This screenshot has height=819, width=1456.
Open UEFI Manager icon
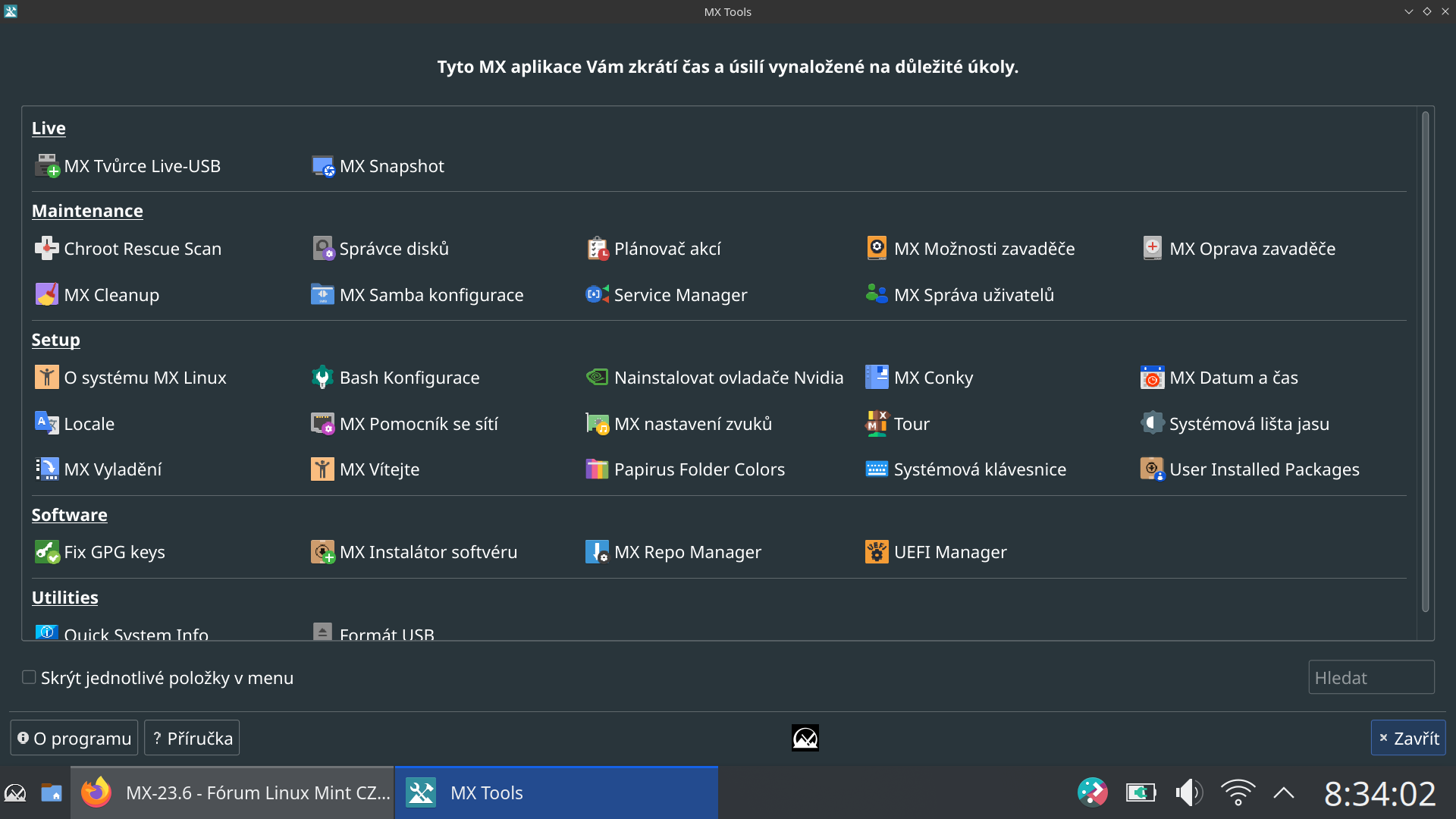click(877, 552)
